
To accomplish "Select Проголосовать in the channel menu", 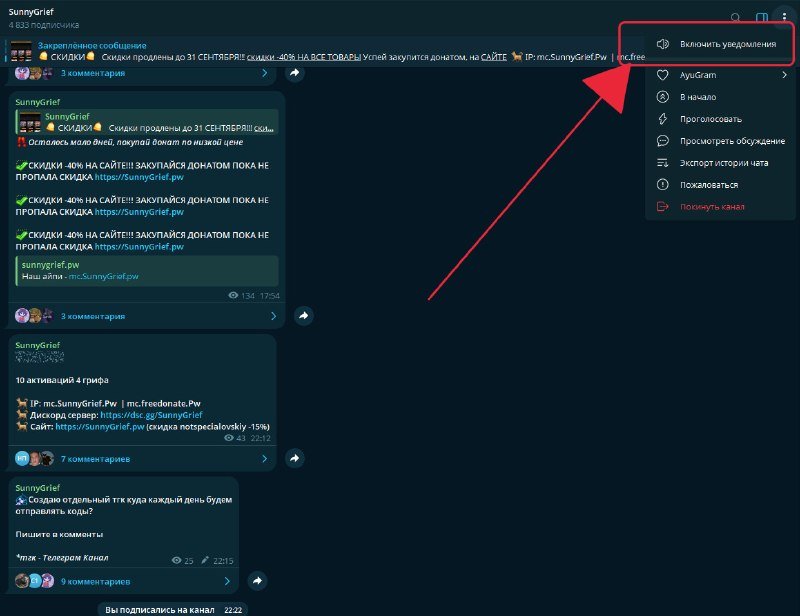I will [x=719, y=119].
